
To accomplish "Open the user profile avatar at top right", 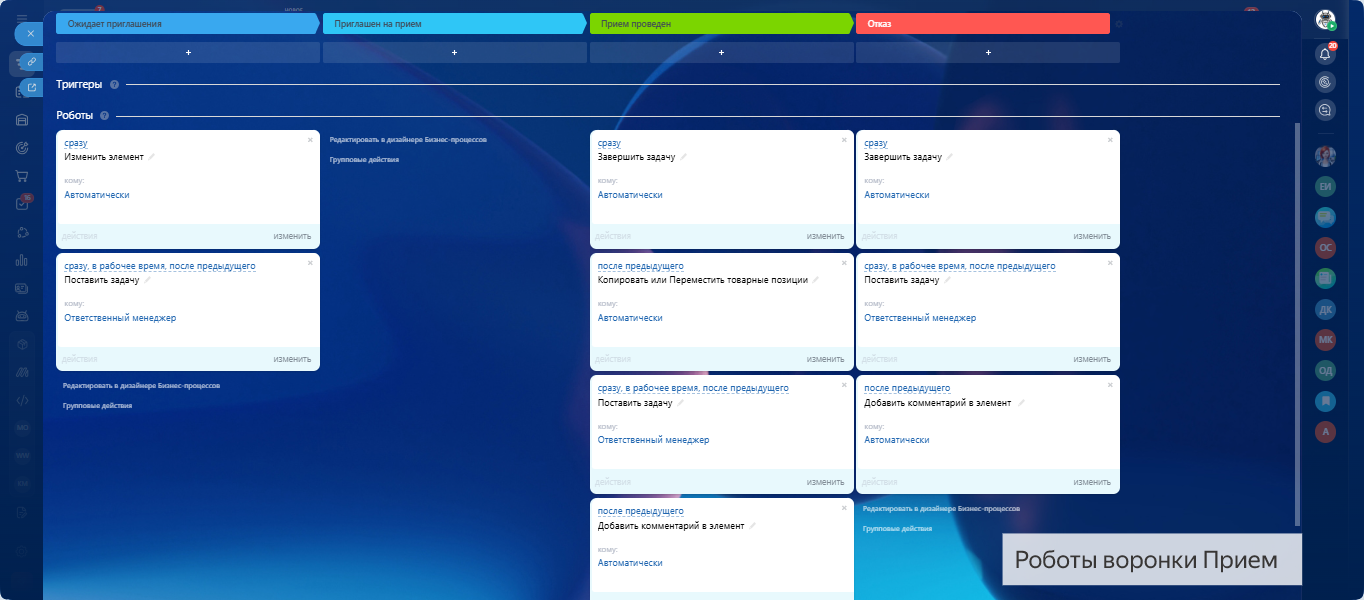I will [1326, 19].
